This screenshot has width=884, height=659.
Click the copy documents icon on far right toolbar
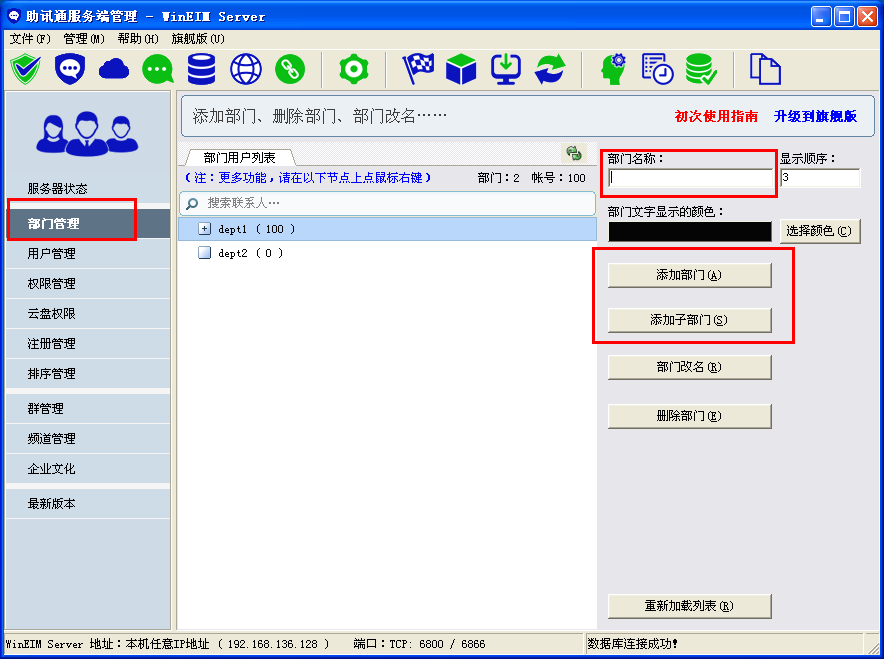pyautogui.click(x=763, y=69)
